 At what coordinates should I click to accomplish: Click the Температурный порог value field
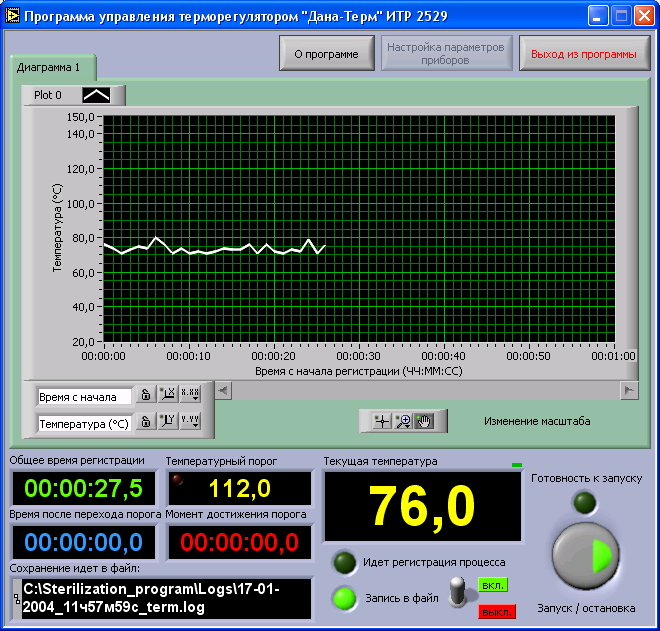pos(238,488)
